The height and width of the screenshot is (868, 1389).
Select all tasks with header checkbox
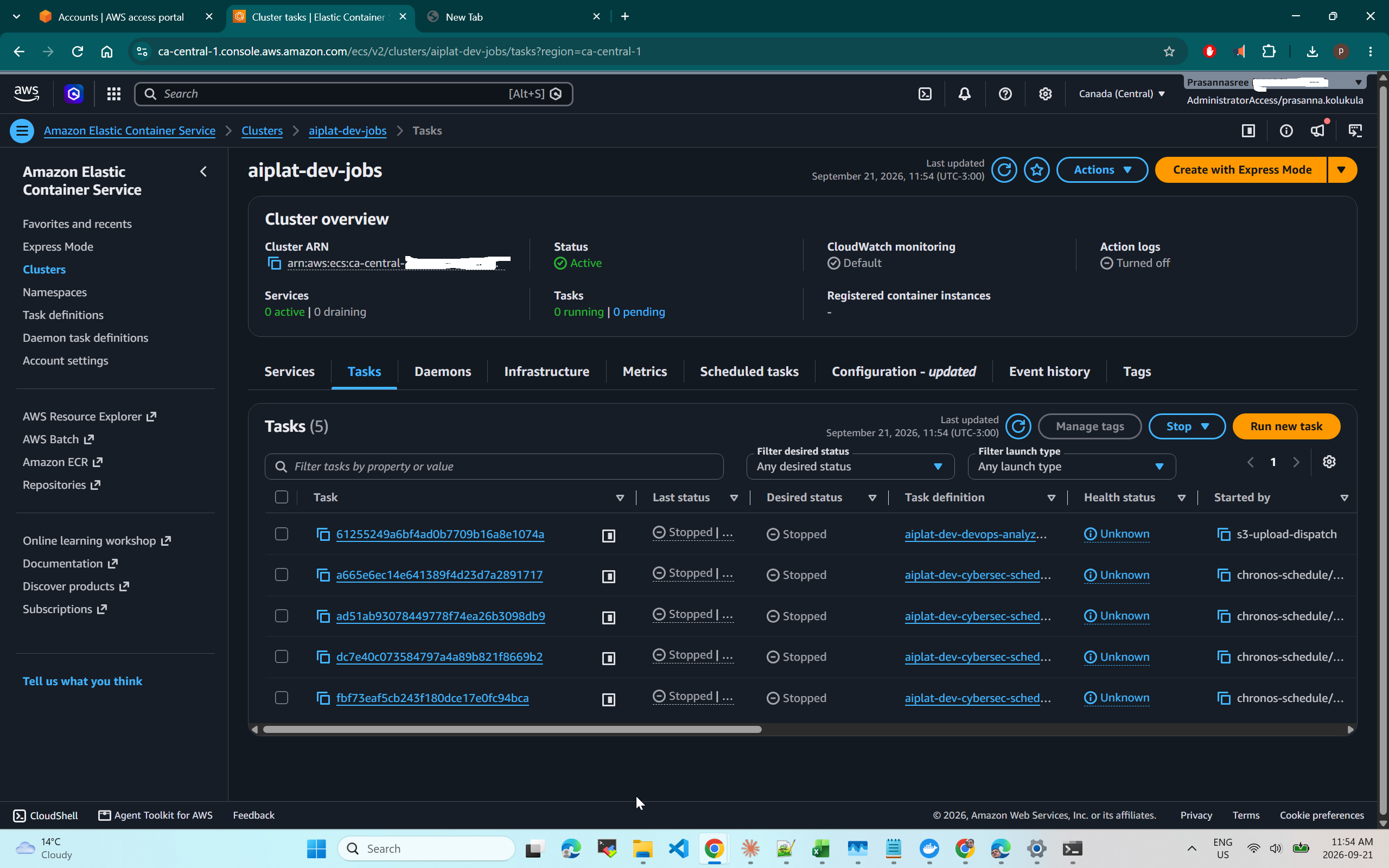281,497
